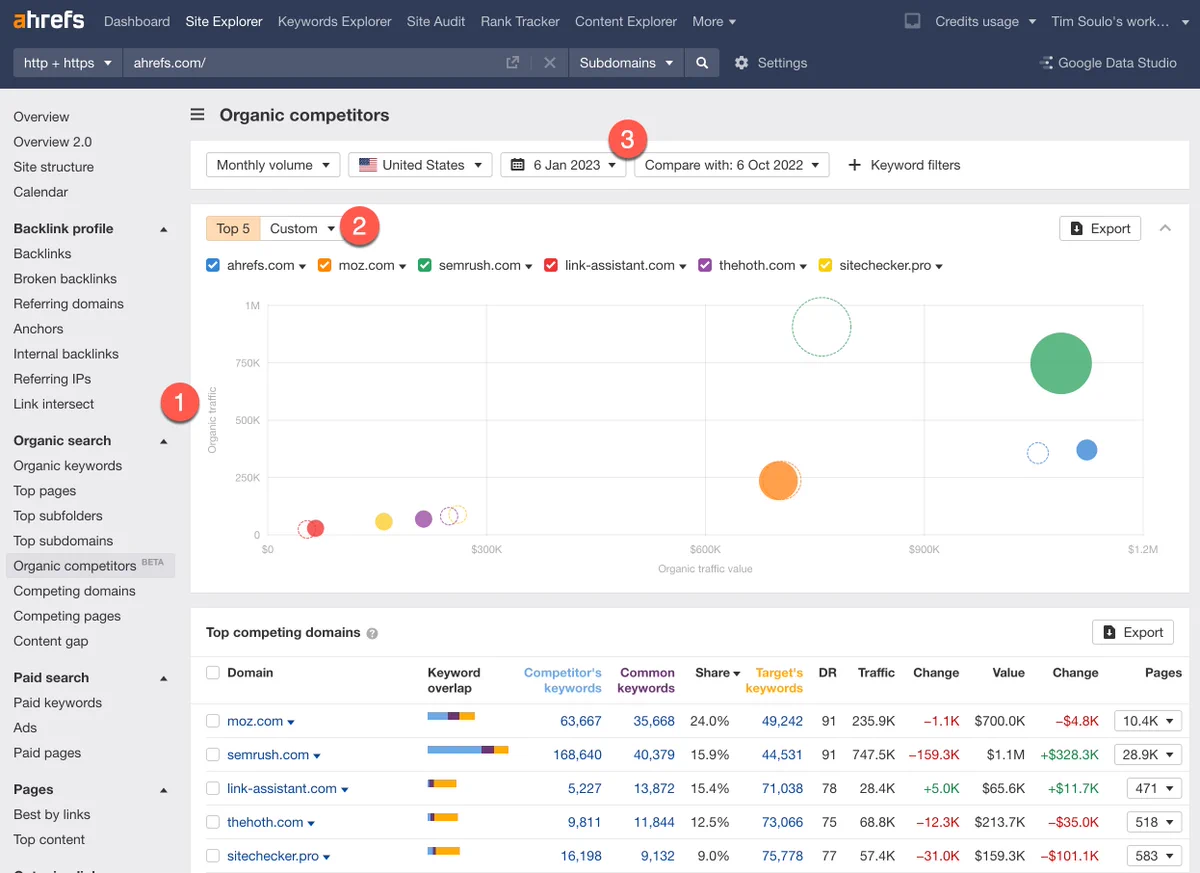Toggle sitechecker.pro legend checkbox
The height and width of the screenshot is (873, 1200).
click(x=825, y=265)
